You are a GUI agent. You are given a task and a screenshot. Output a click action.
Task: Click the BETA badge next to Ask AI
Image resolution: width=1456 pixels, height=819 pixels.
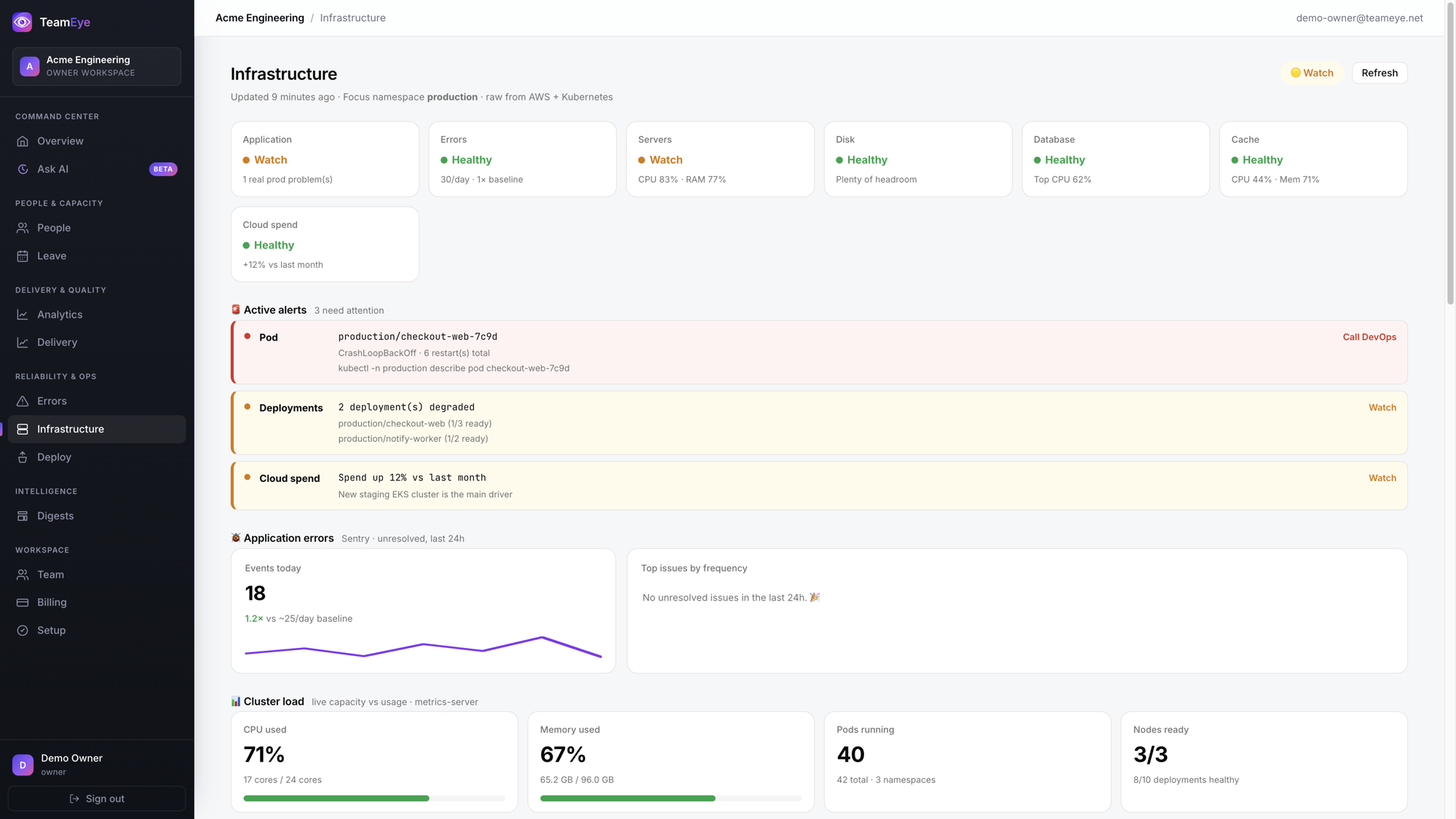click(163, 169)
